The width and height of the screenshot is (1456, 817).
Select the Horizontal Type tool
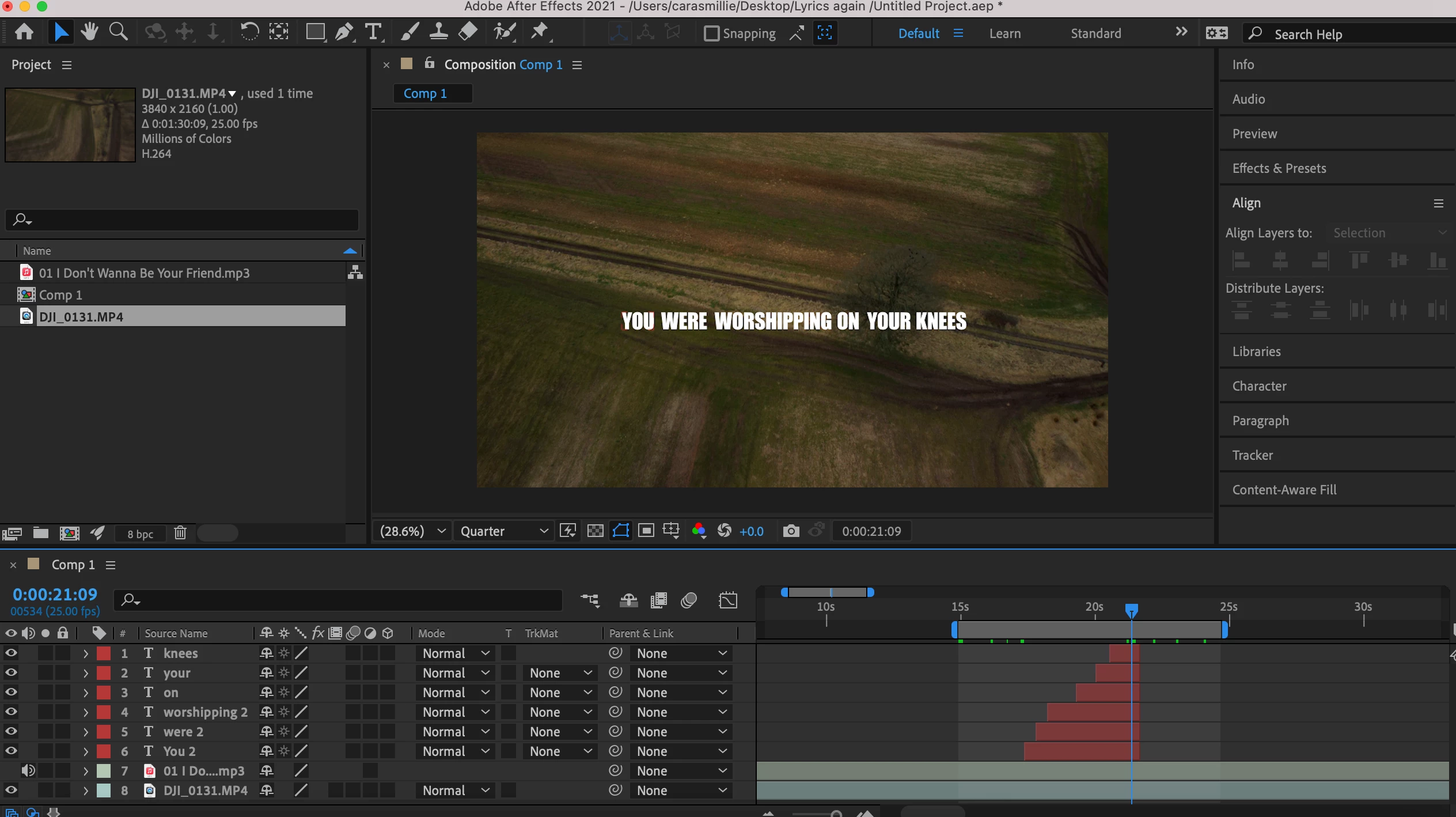[x=373, y=32]
